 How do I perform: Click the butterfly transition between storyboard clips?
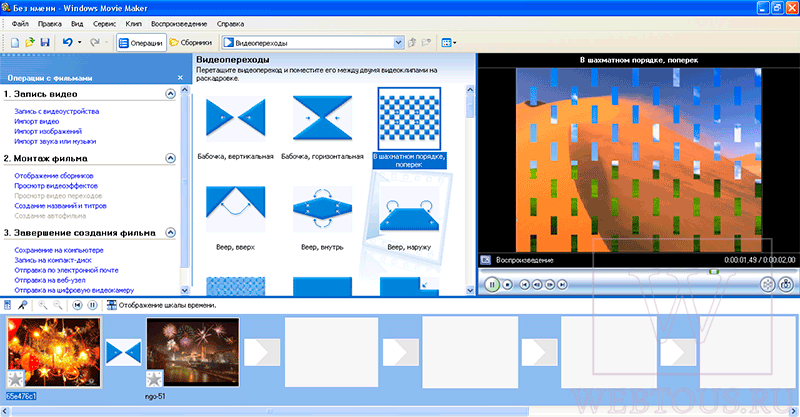pos(123,353)
